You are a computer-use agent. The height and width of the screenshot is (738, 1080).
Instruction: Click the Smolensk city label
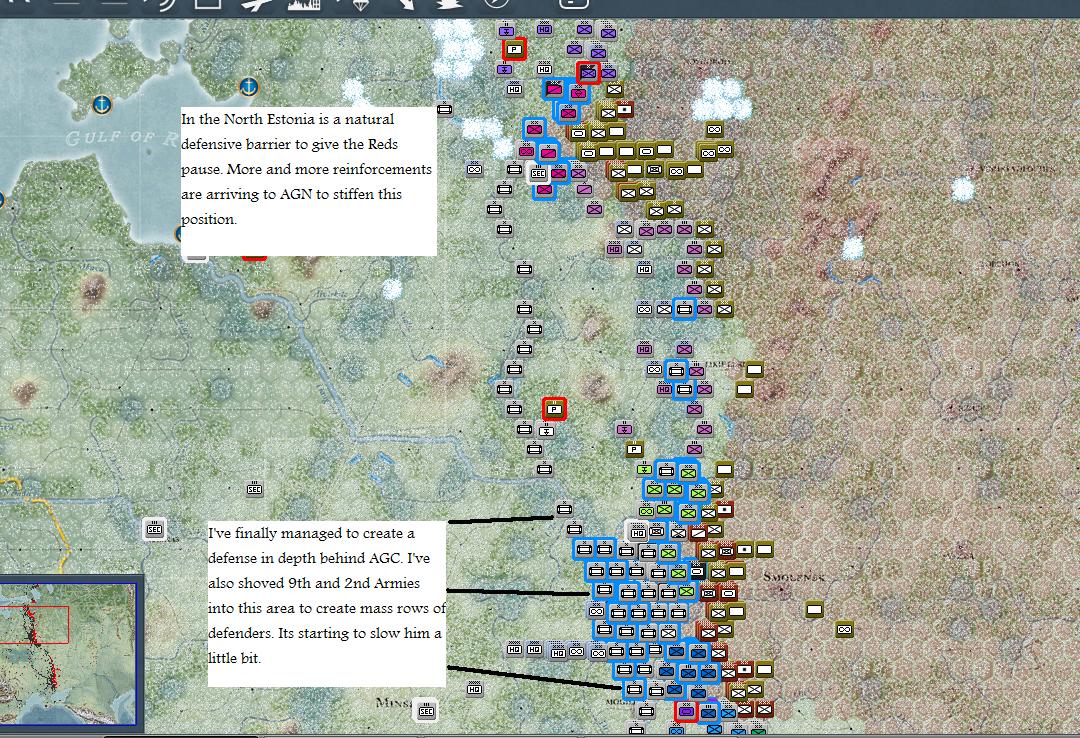(793, 576)
